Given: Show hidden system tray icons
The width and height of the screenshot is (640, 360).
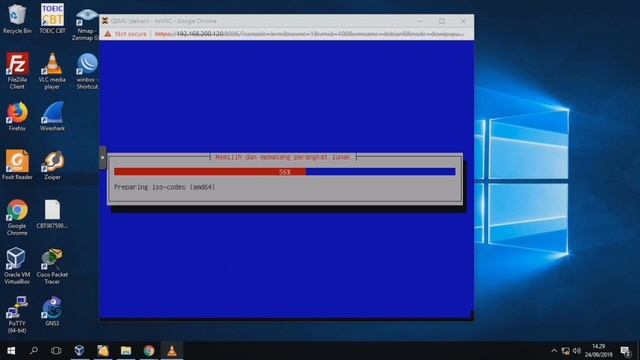Looking at the screenshot, I should pos(554,351).
